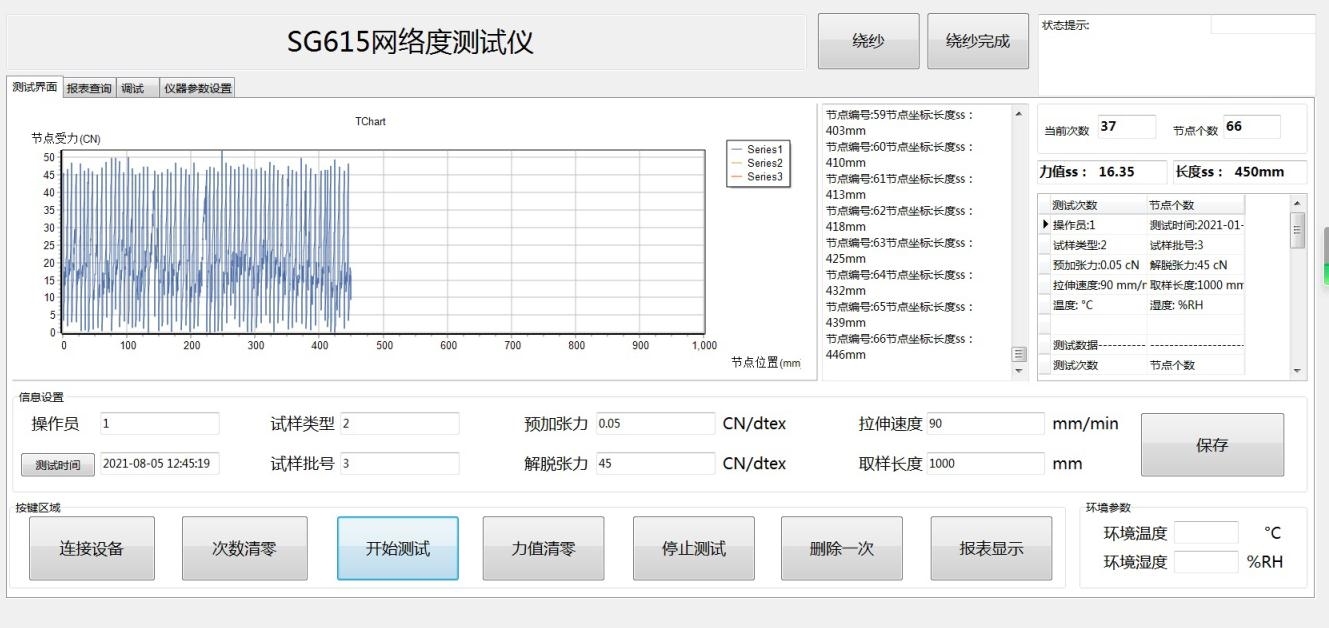Open the 仪器参数设置 tab
The image size is (1329, 628).
197,88
